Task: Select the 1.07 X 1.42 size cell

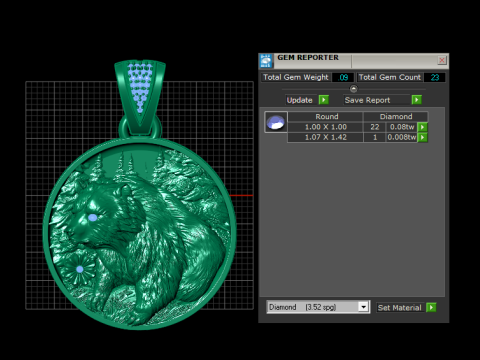Action: click(x=326, y=137)
